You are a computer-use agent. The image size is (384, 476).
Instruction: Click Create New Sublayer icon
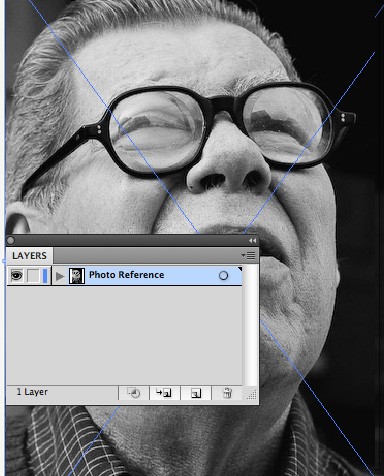tap(164, 393)
